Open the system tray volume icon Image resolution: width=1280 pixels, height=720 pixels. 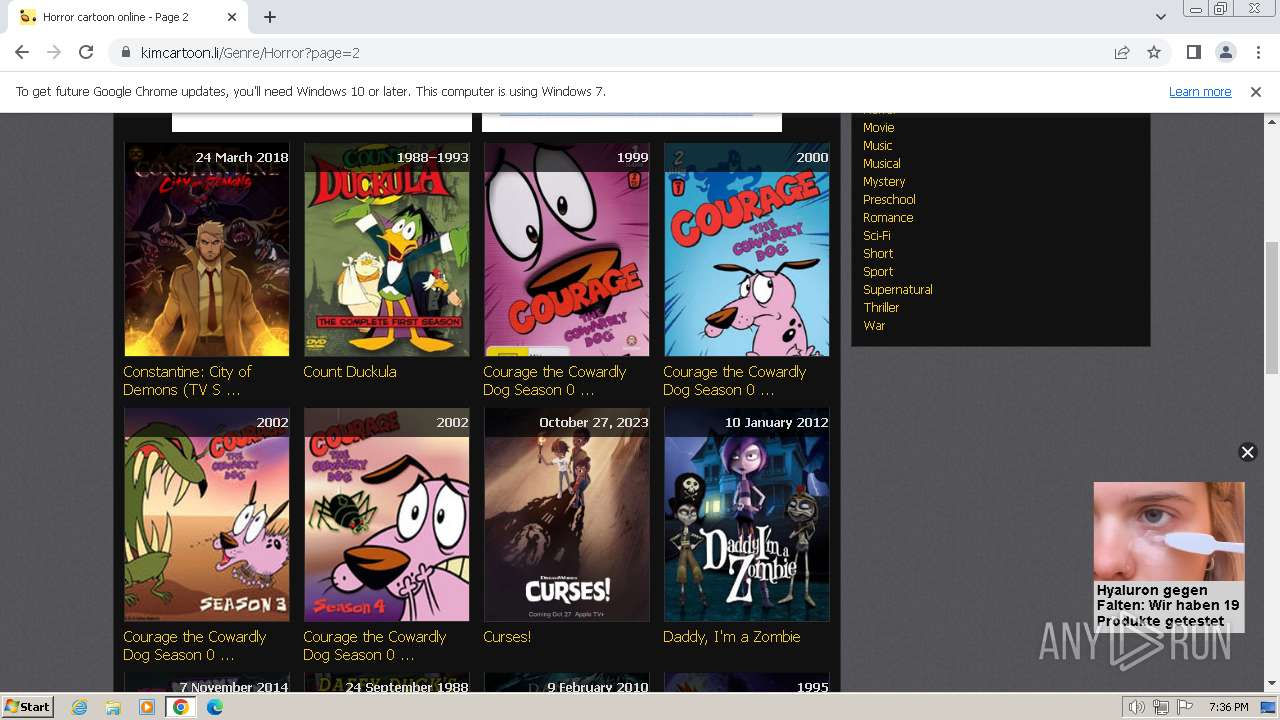1137,707
